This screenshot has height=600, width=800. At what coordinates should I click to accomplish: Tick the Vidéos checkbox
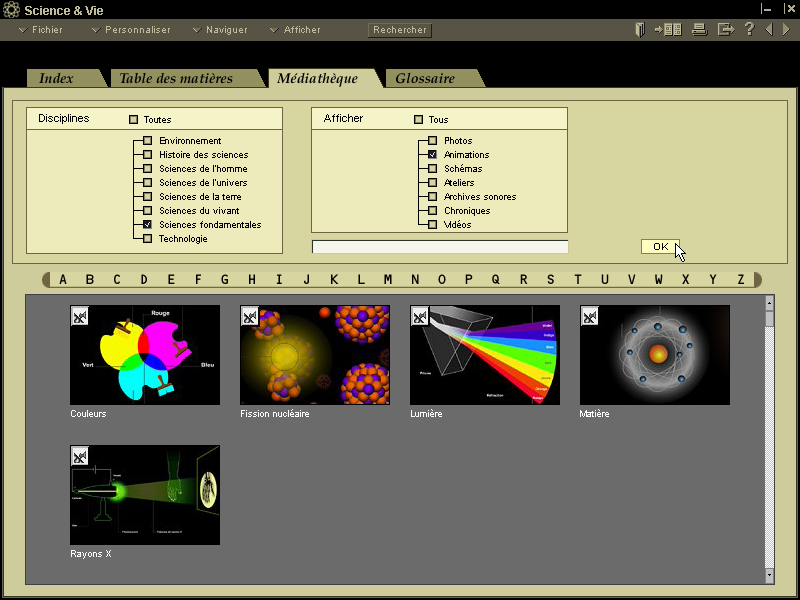pos(433,224)
